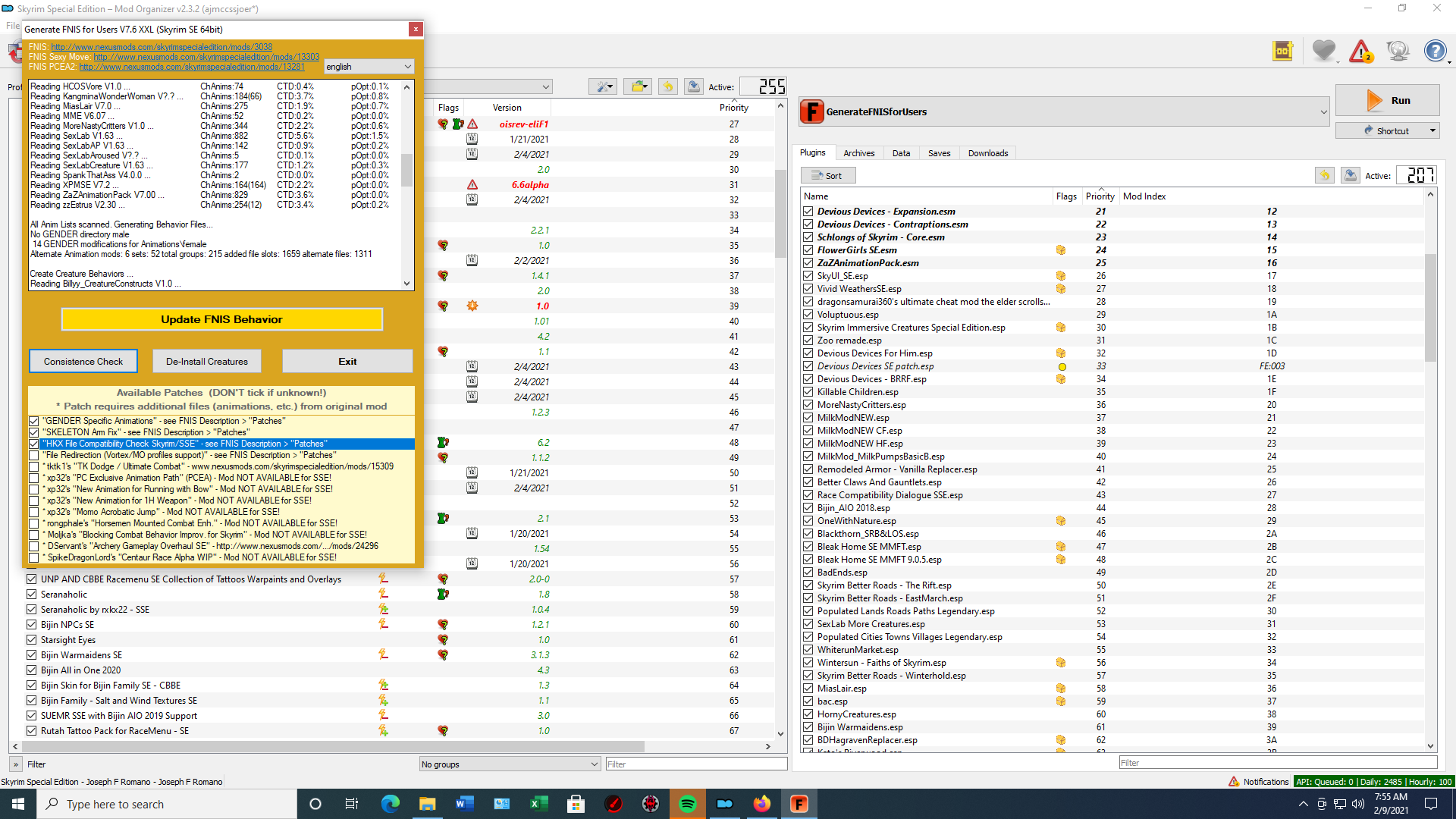Enable TK Dodge / Ultimate Combat patch checkbox

click(34, 466)
